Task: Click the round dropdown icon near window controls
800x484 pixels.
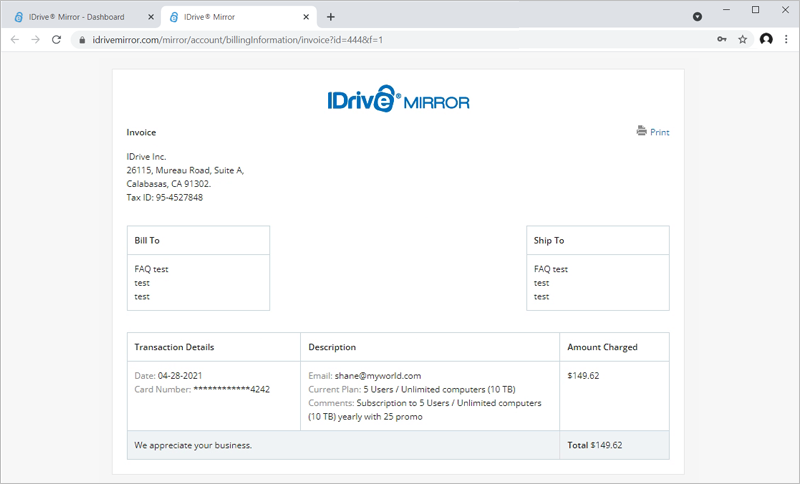Action: tap(697, 17)
